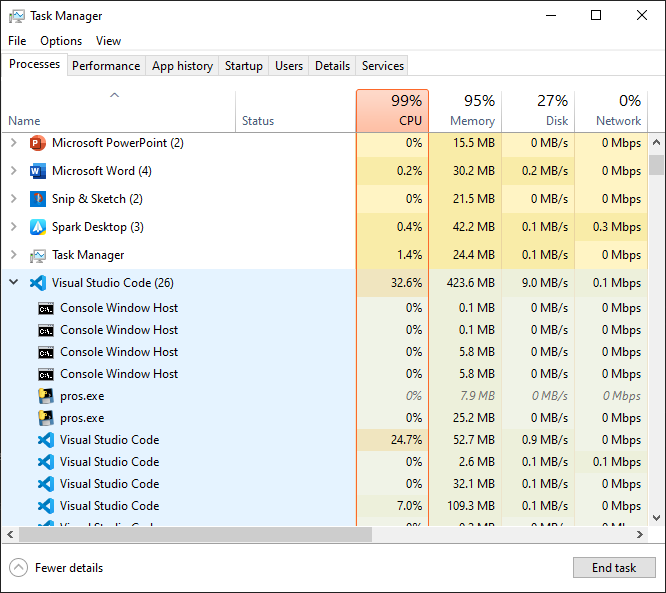Click the 9.0 MB/s disk value
Image resolution: width=666 pixels, height=593 pixels.
point(545,283)
